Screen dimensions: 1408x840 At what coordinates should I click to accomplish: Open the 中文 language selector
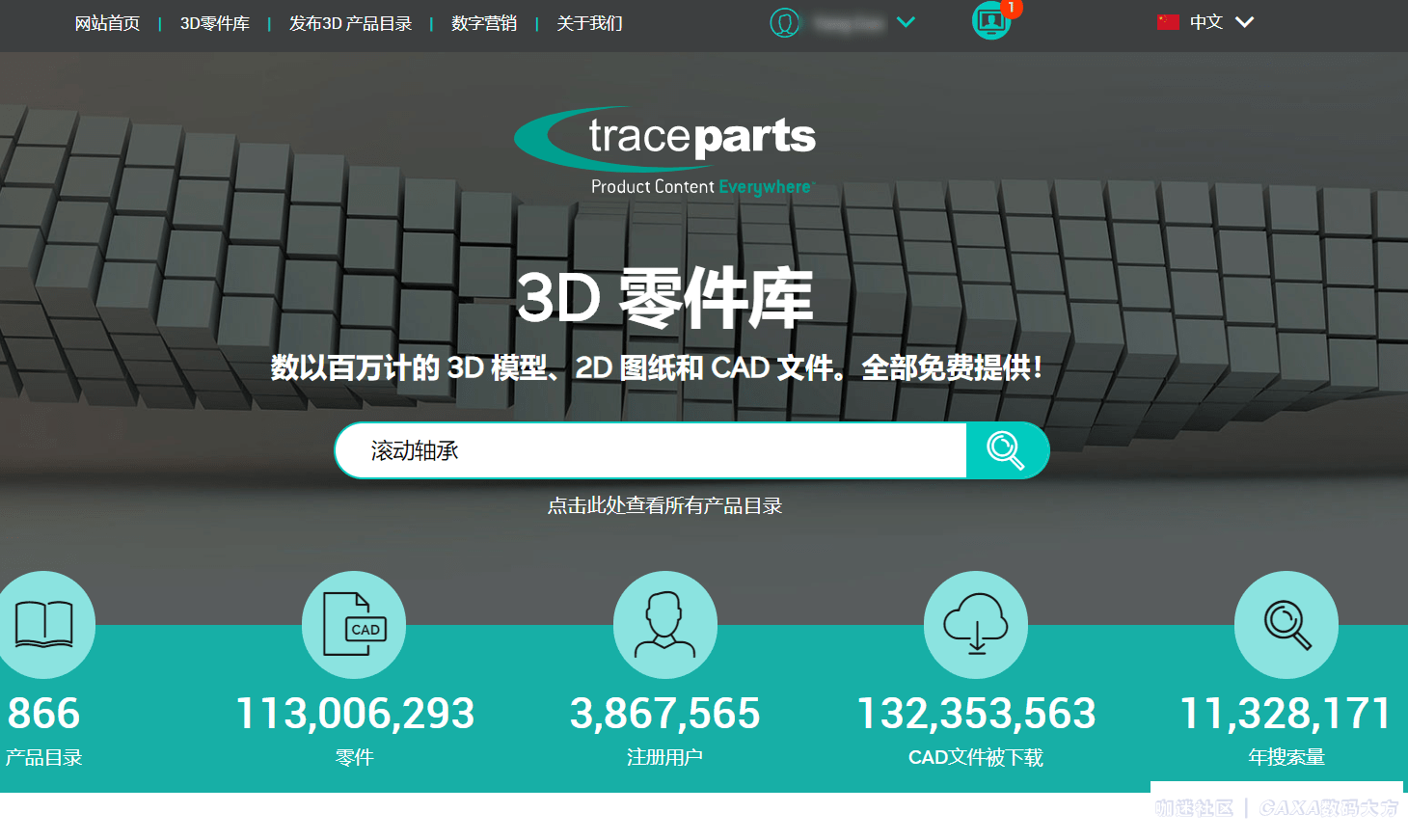tap(1205, 22)
